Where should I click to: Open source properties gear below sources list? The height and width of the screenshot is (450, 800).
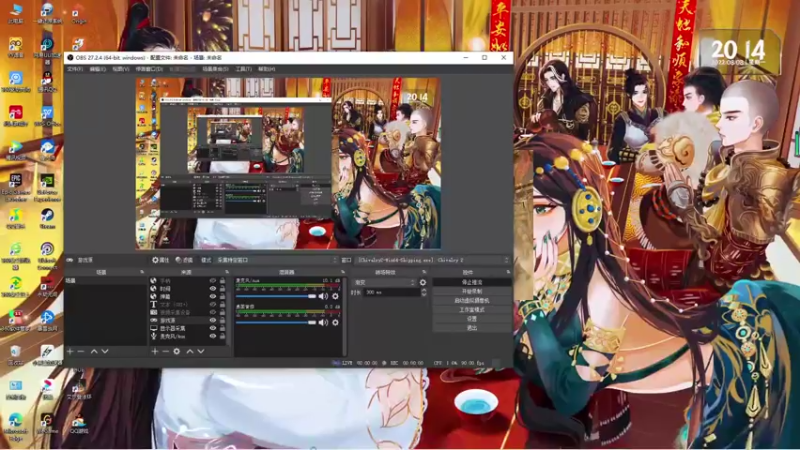[x=177, y=352]
